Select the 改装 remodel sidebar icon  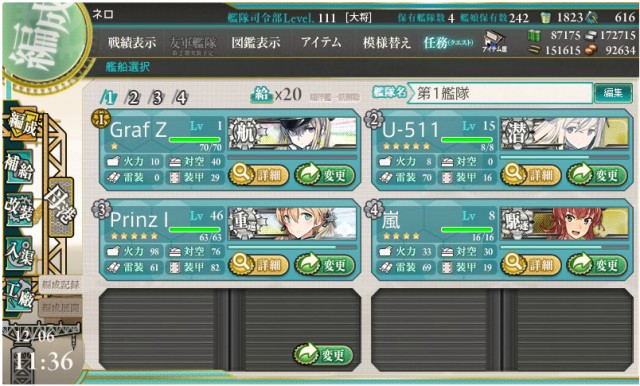tap(19, 209)
